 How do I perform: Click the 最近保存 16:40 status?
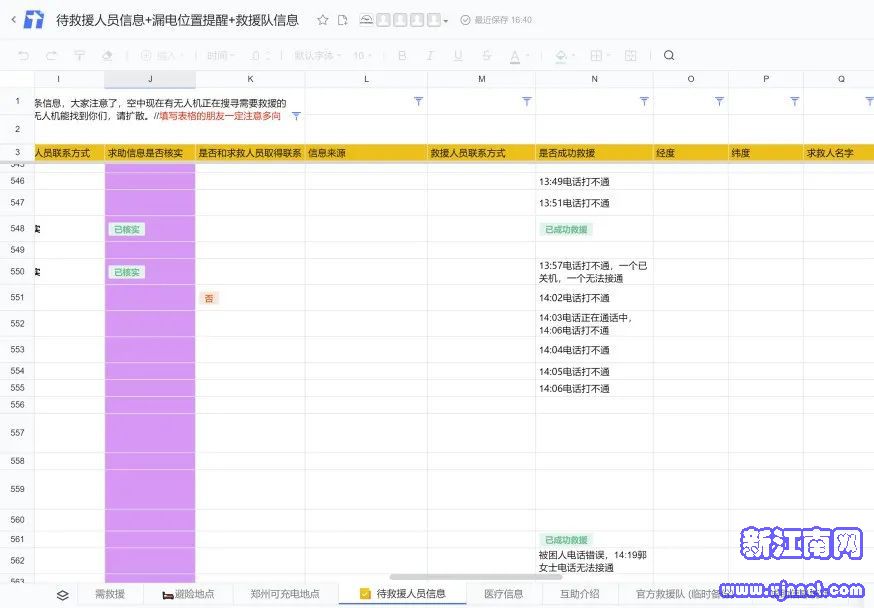click(496, 20)
